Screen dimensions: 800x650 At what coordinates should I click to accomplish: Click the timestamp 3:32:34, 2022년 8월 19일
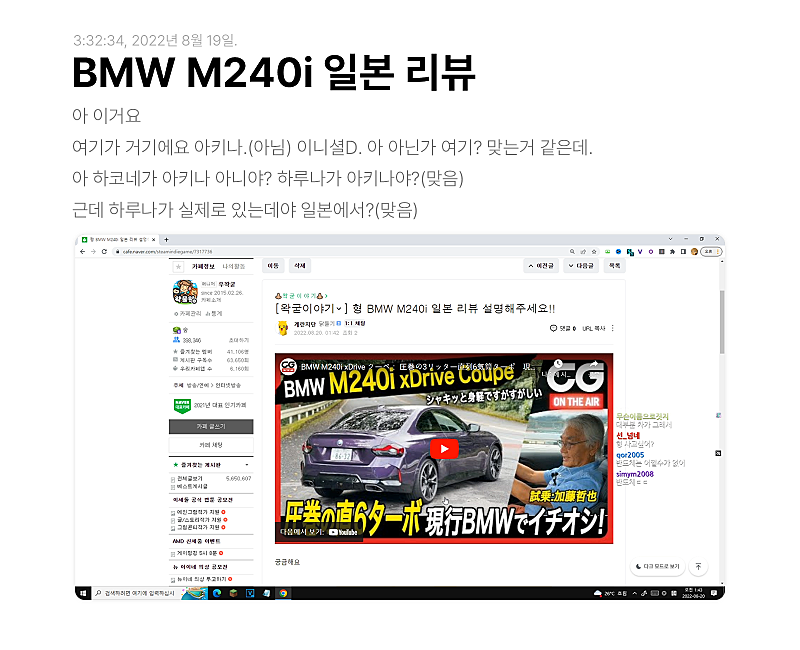point(155,40)
